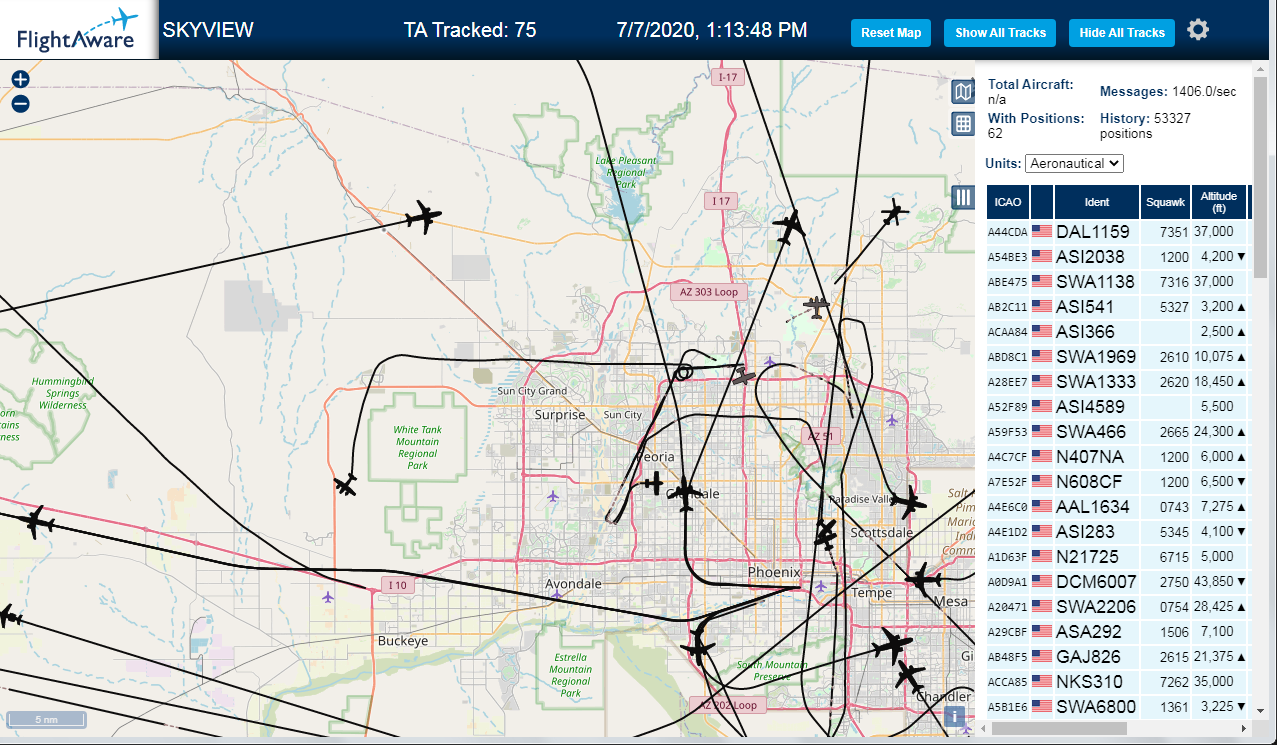Select flight ASI366 in list
Image resolution: width=1277 pixels, height=745 pixels.
coord(1118,331)
